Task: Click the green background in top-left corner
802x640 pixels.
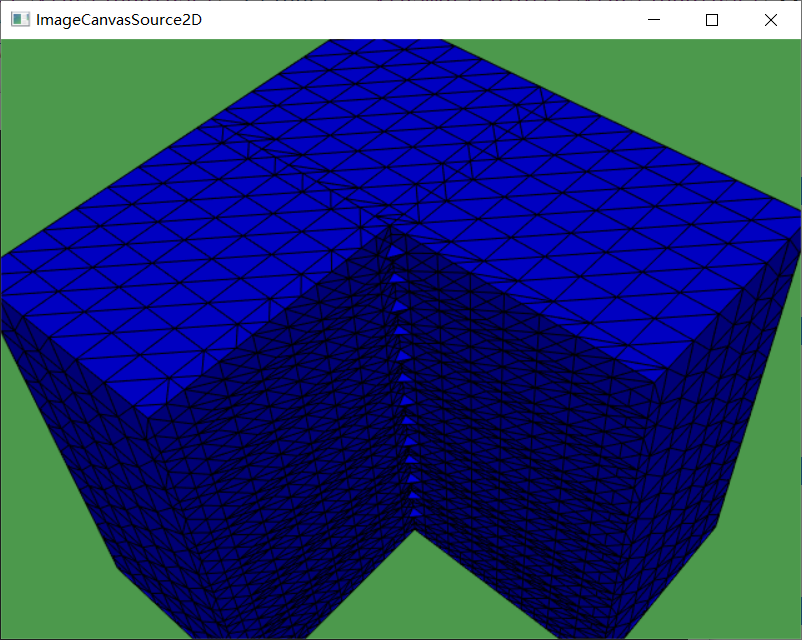Action: 100,100
